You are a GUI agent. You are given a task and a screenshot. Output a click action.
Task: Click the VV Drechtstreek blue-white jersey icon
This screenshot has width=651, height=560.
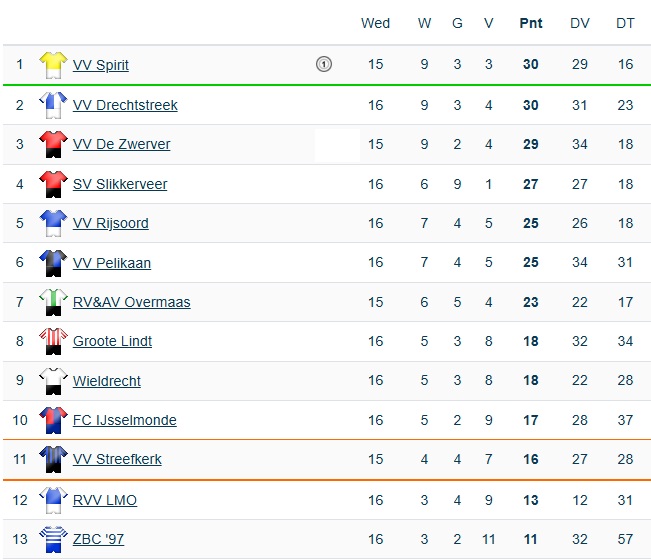coord(53,105)
